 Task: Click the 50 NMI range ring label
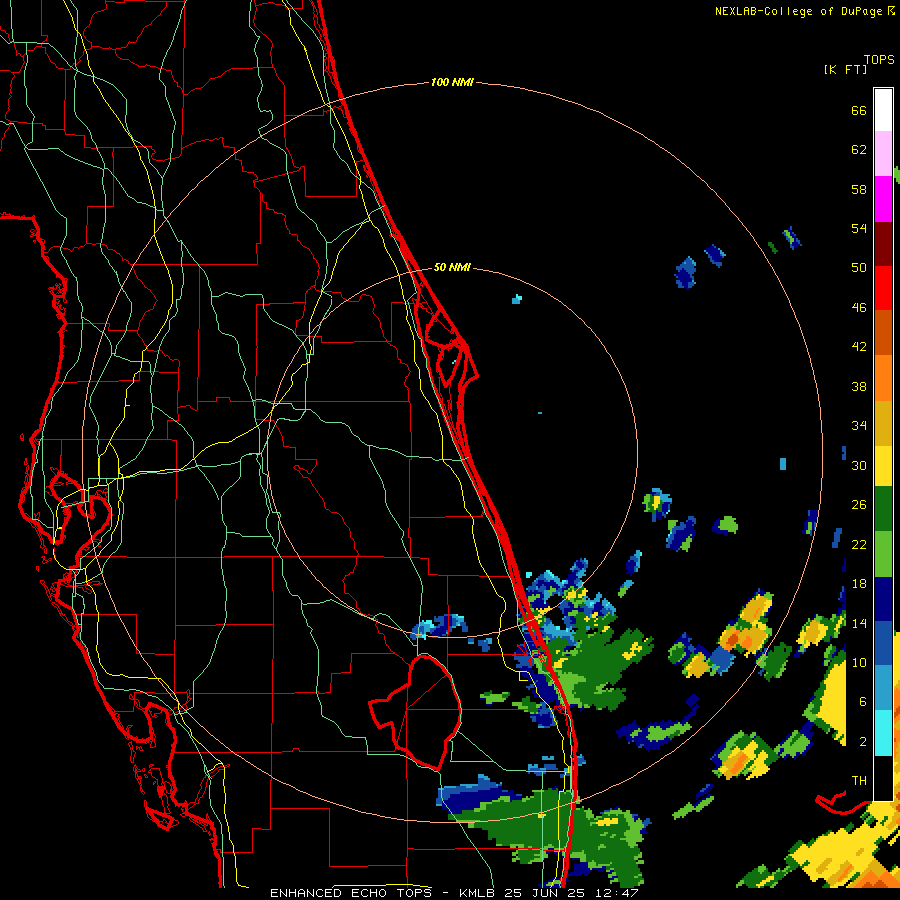coord(452,267)
